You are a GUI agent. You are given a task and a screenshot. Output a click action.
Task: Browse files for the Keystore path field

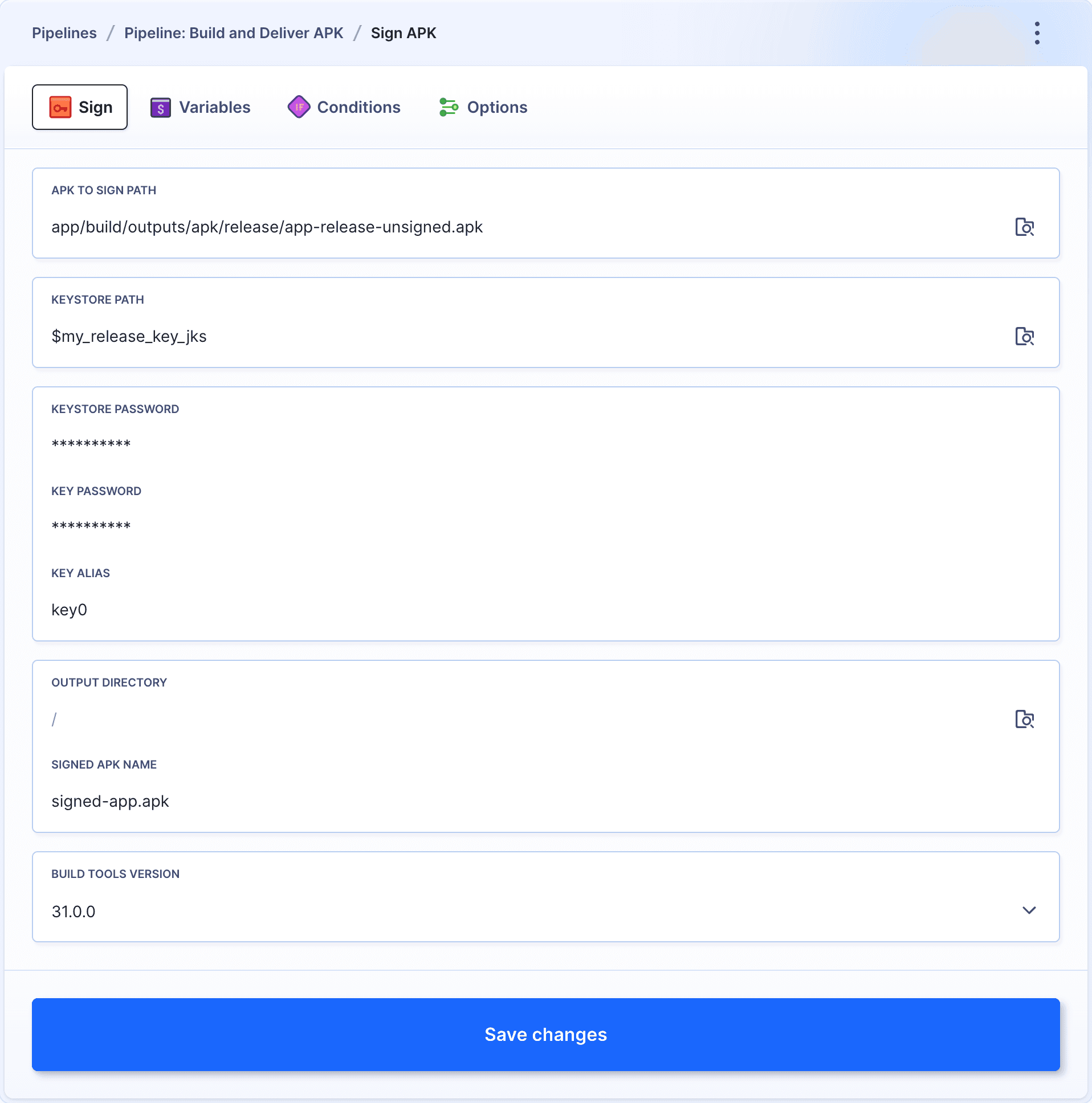(1025, 336)
